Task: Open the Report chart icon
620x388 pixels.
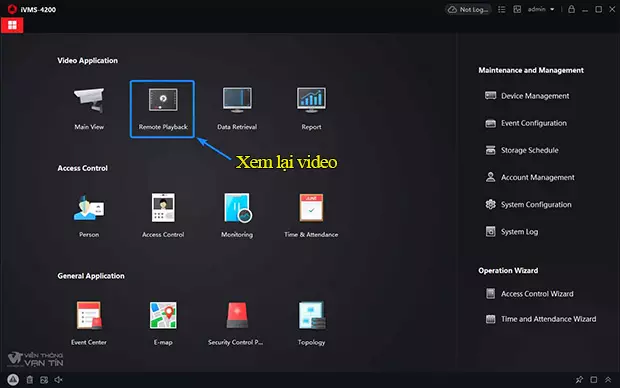Action: tap(311, 100)
